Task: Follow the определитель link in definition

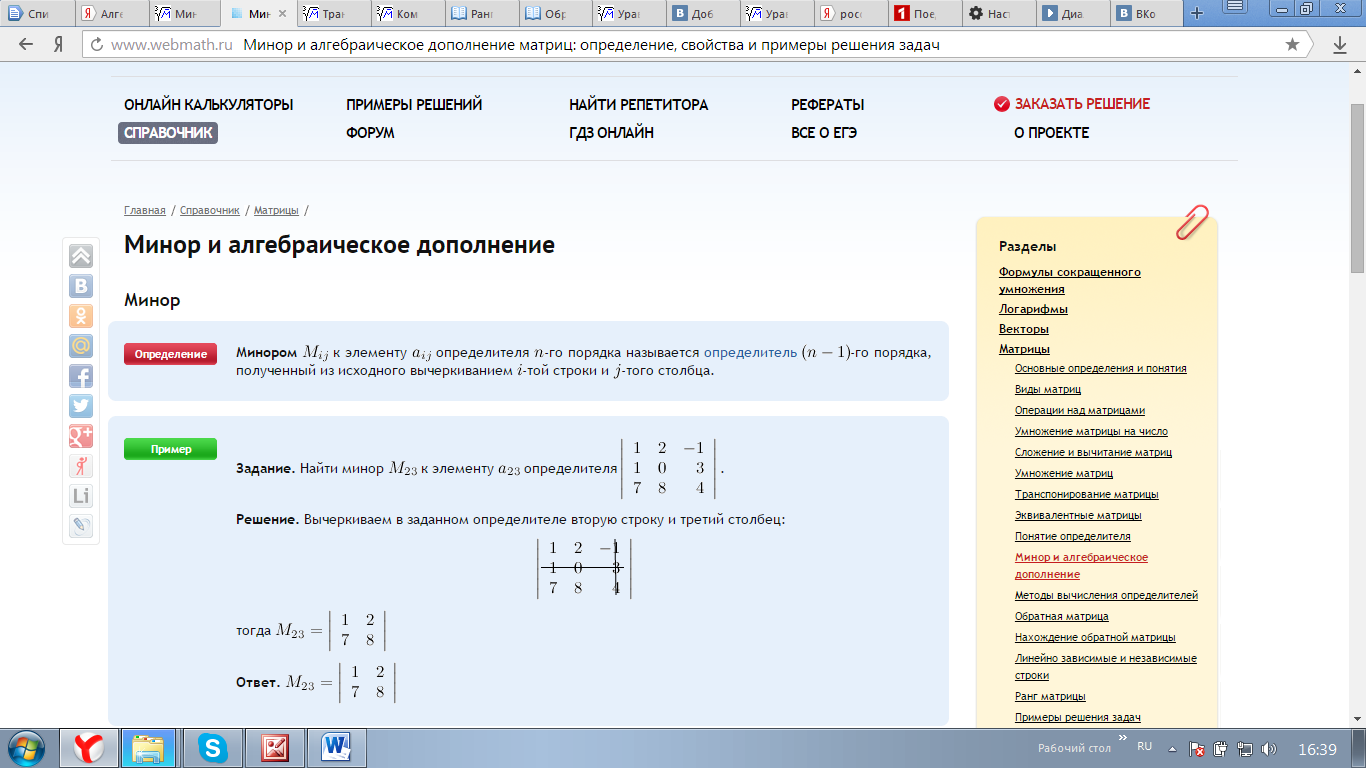Action: coord(750,352)
